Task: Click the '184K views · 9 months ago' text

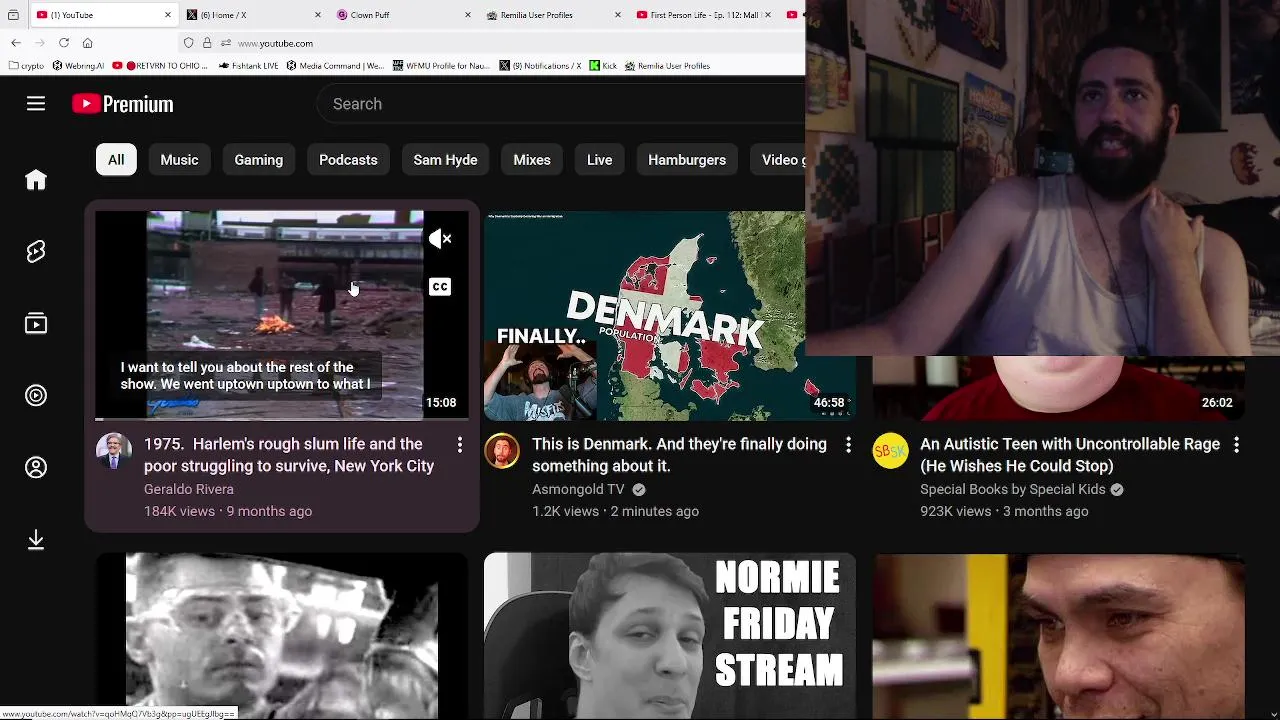Action: pos(228,511)
